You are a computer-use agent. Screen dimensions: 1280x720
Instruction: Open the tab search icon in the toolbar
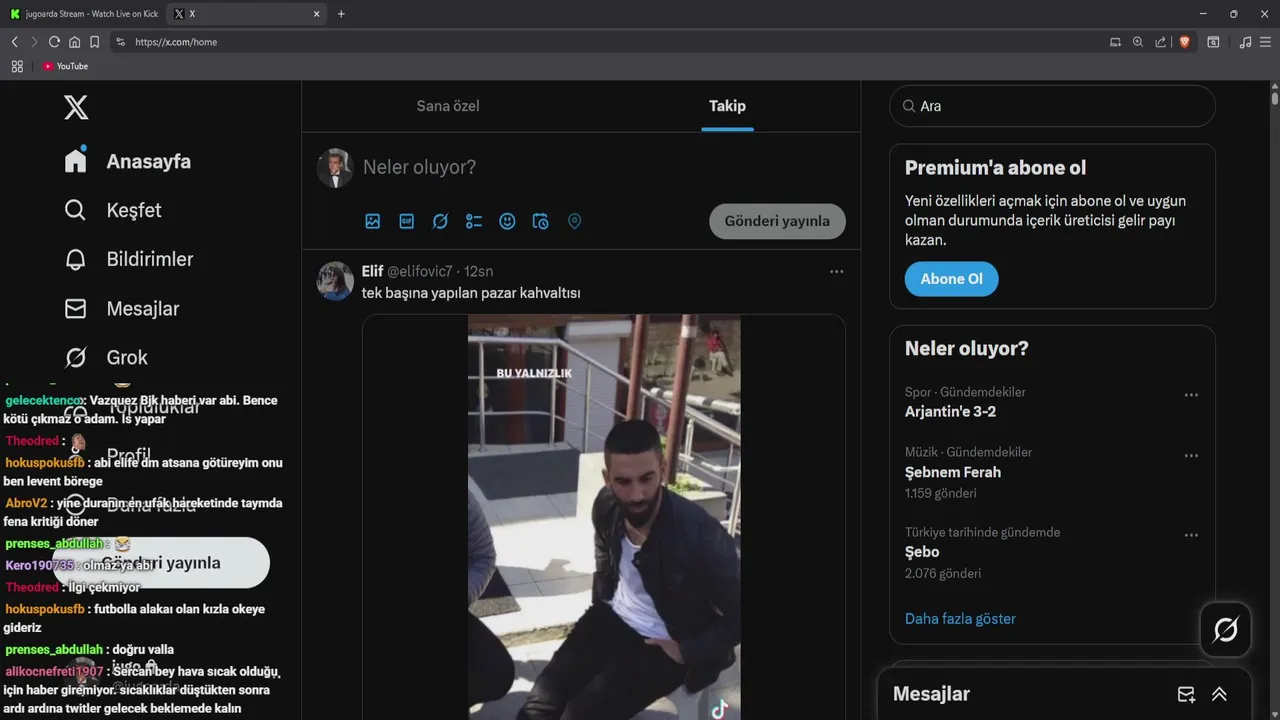click(x=1213, y=42)
